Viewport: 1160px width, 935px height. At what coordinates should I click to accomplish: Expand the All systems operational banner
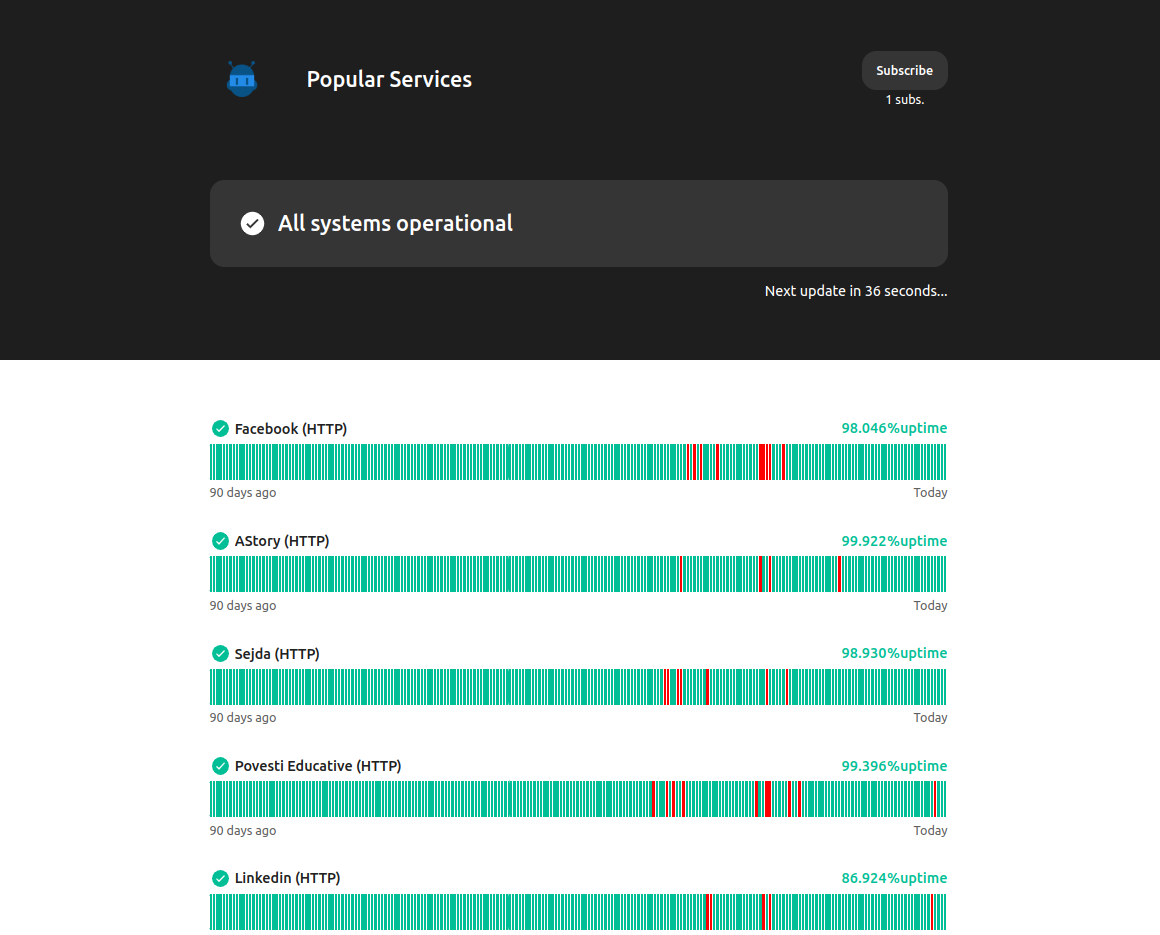(578, 223)
